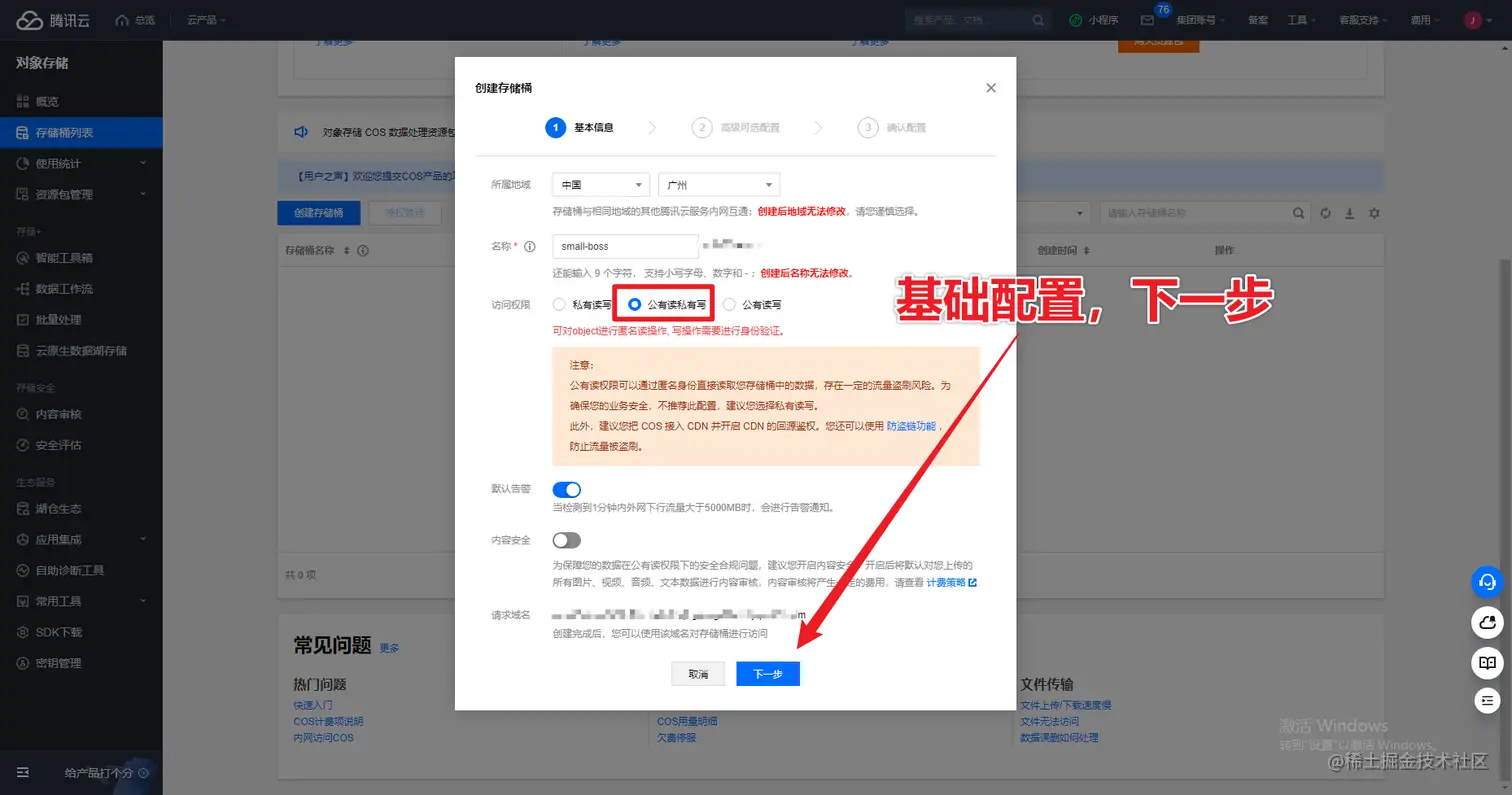This screenshot has width=1512, height=795.
Task: Open the 文件无法访问 link
Action: tap(1049, 721)
